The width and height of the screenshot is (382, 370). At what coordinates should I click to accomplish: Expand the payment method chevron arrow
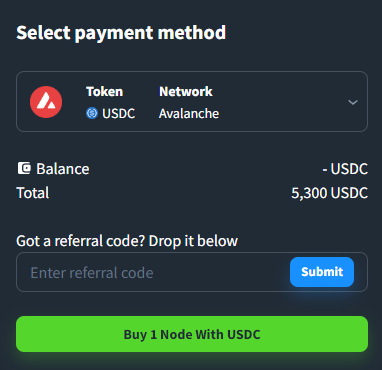(353, 102)
